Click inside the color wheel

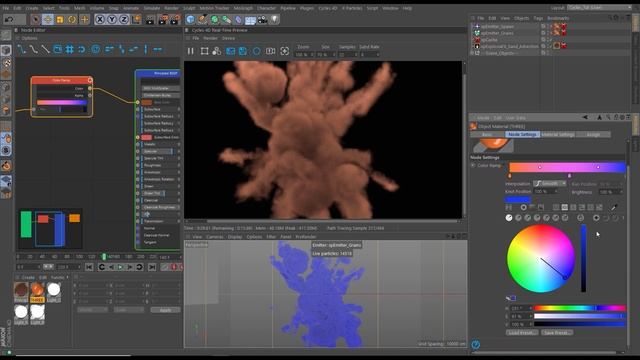[x=541, y=258]
